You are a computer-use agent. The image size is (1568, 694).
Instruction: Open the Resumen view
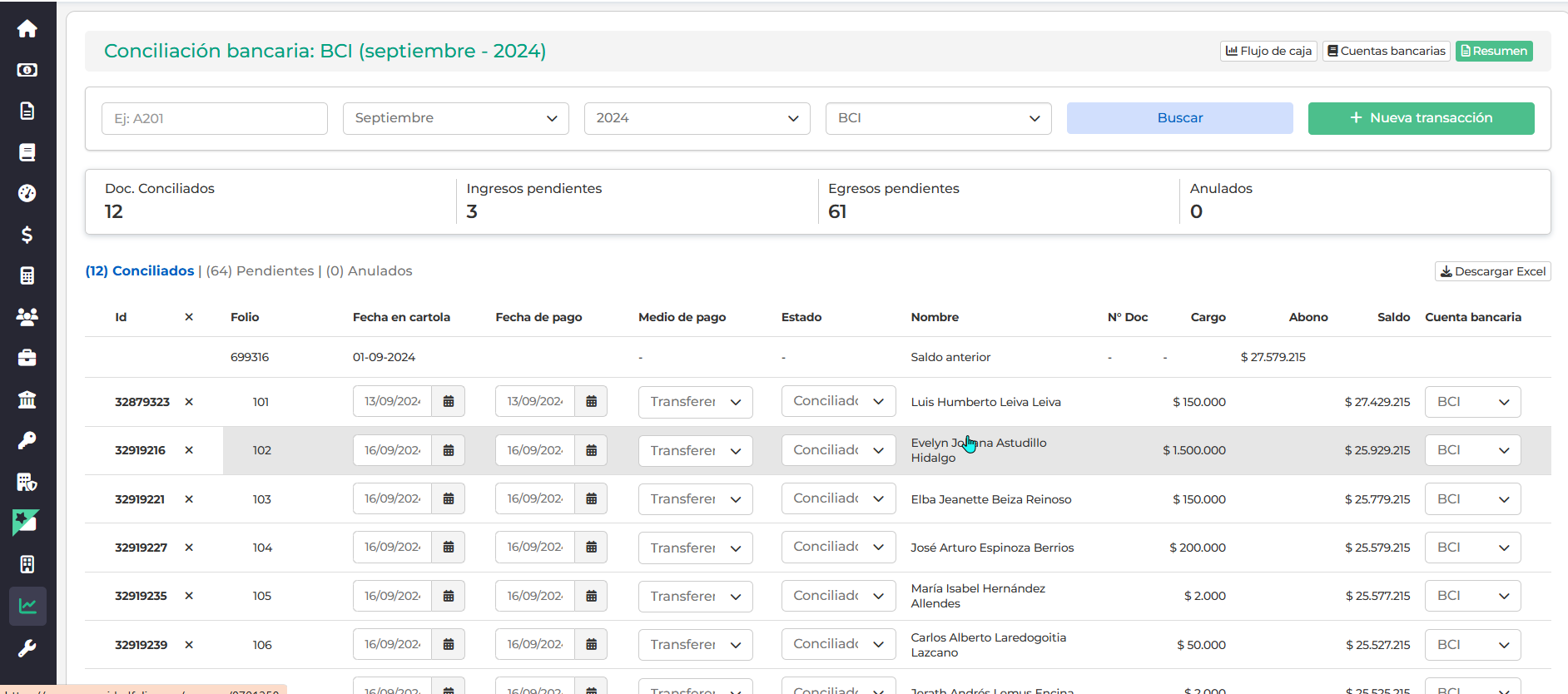click(x=1494, y=51)
